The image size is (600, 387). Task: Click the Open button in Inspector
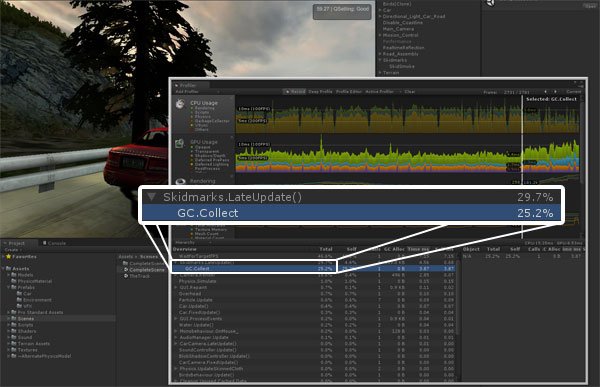coord(590,6)
